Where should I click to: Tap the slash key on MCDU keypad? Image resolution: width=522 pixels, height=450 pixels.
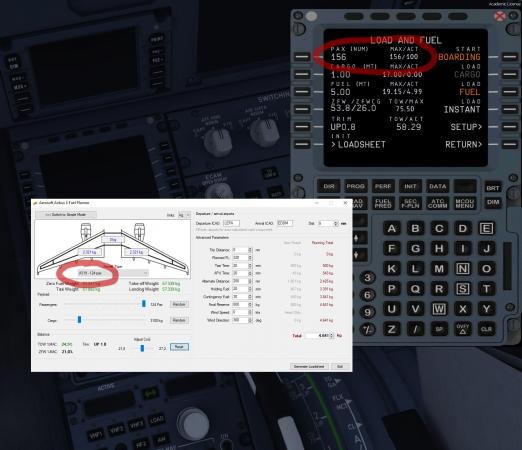pos(415,329)
